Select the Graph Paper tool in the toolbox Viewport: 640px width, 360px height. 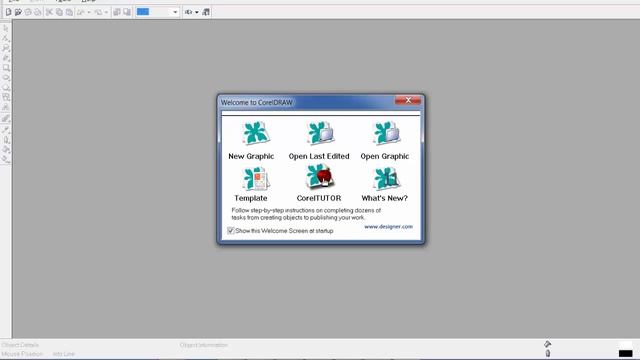pyautogui.click(x=6, y=97)
